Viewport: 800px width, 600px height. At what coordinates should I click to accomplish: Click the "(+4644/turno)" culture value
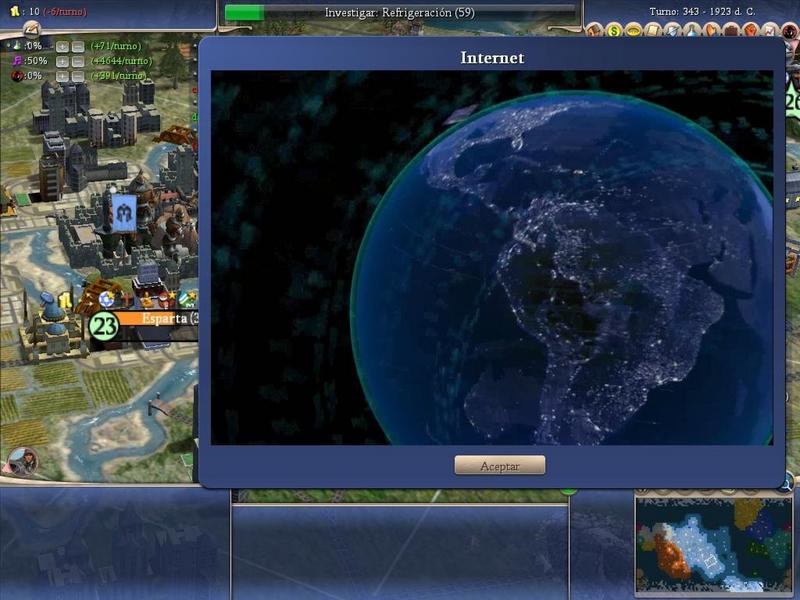[x=121, y=61]
